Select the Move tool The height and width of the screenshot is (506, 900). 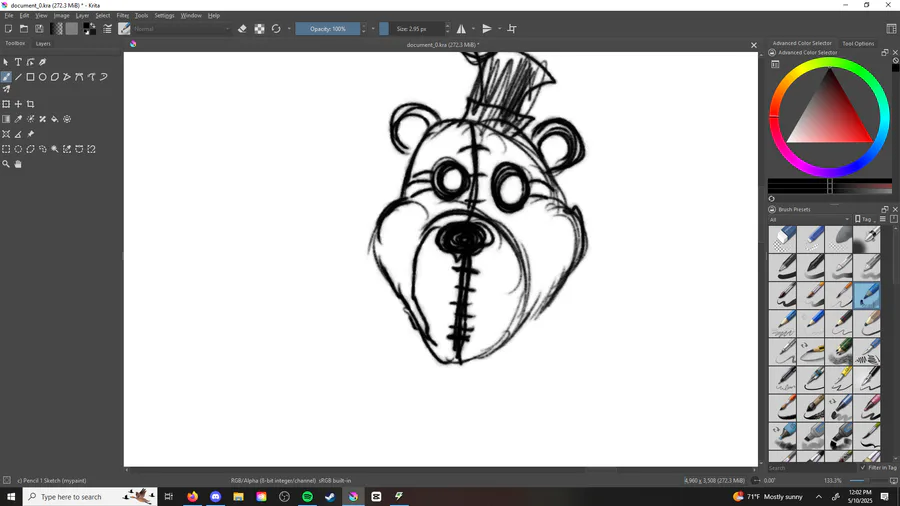pos(18,104)
